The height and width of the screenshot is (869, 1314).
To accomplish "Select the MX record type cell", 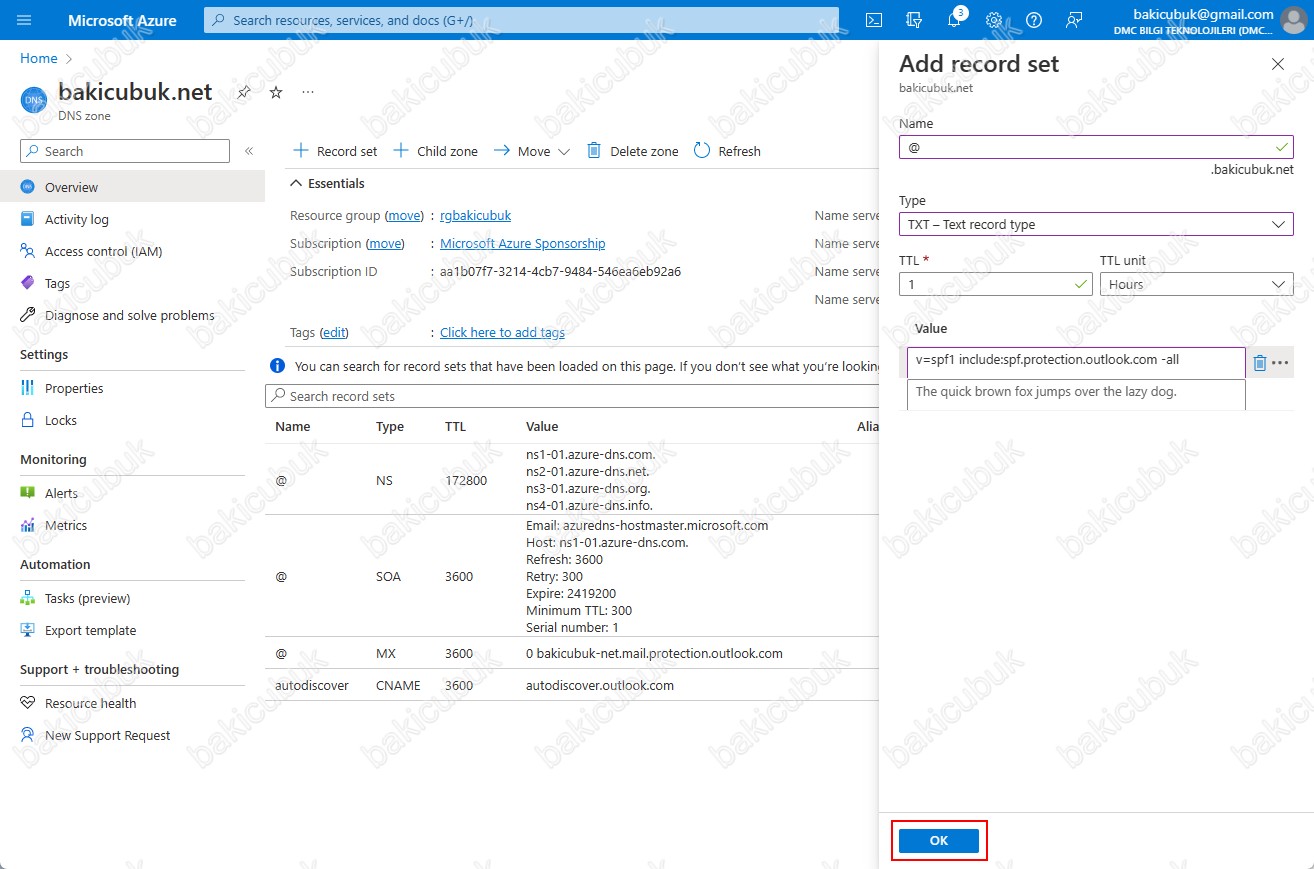I will point(386,653).
